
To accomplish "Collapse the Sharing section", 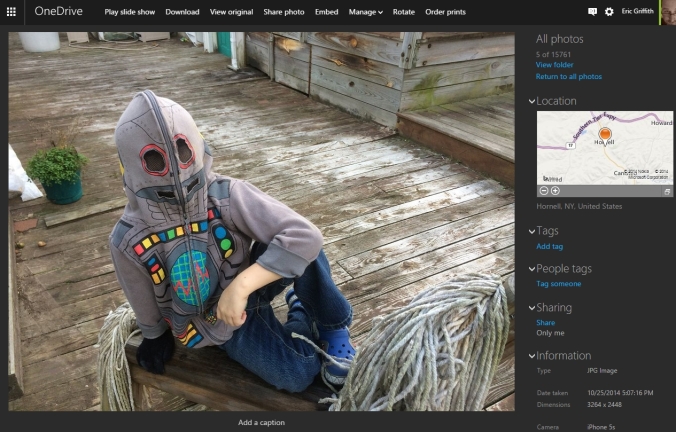I will click(532, 308).
